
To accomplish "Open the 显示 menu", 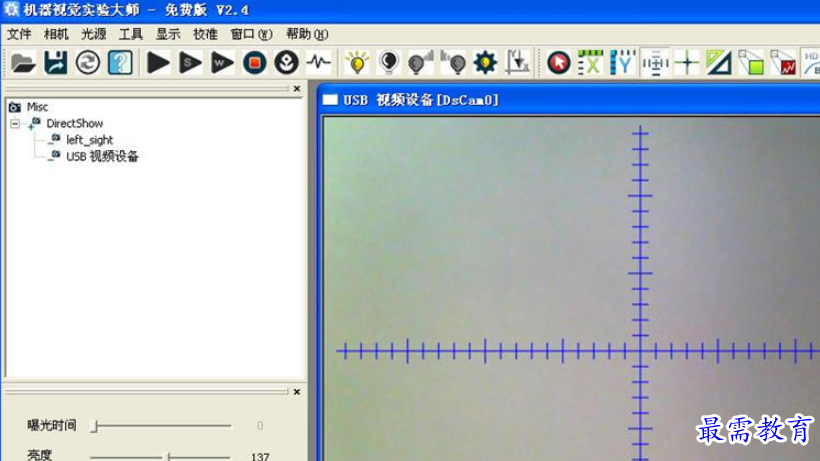I will tap(168, 34).
